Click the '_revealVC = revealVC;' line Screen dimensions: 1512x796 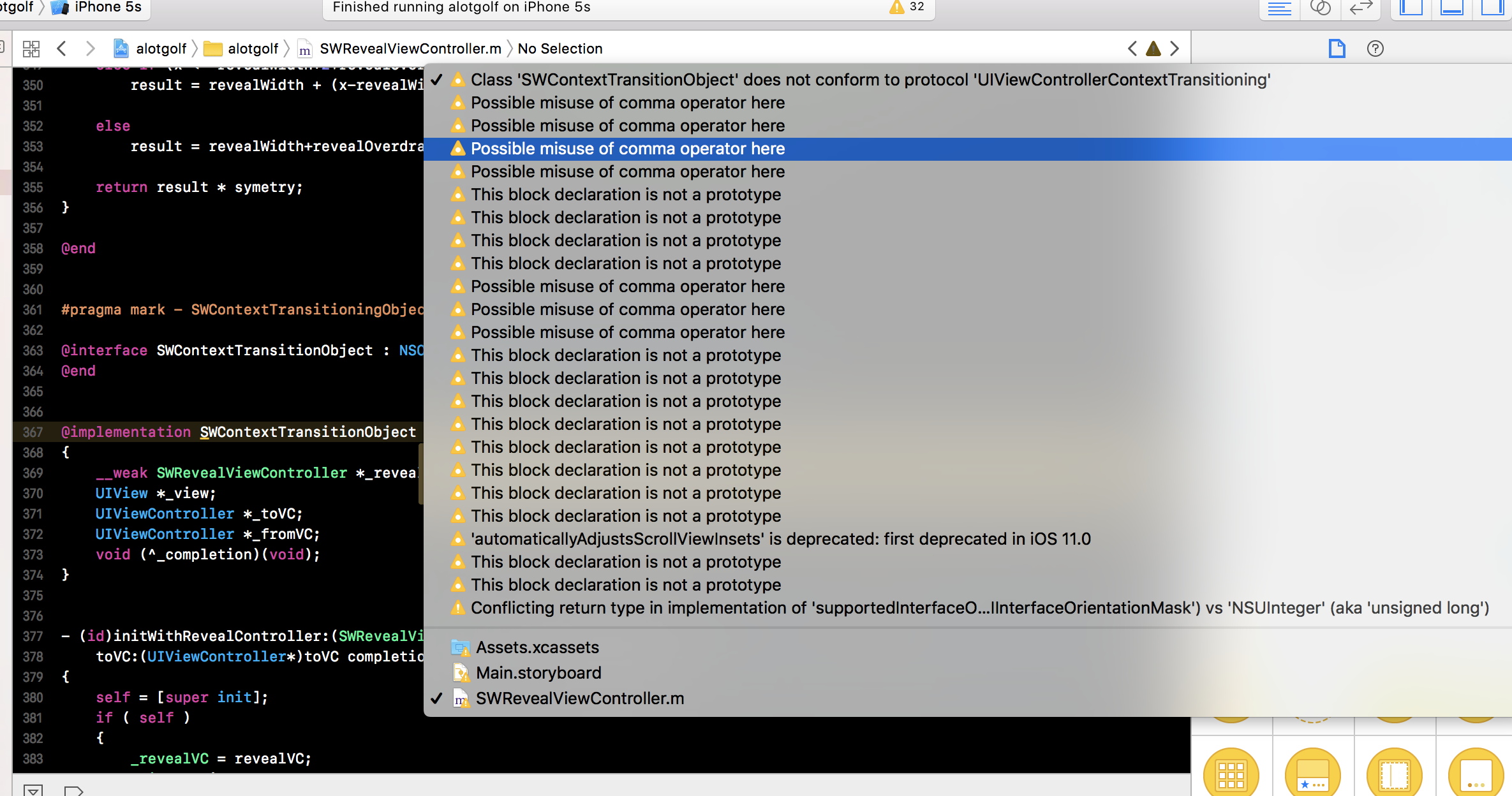tap(221, 758)
